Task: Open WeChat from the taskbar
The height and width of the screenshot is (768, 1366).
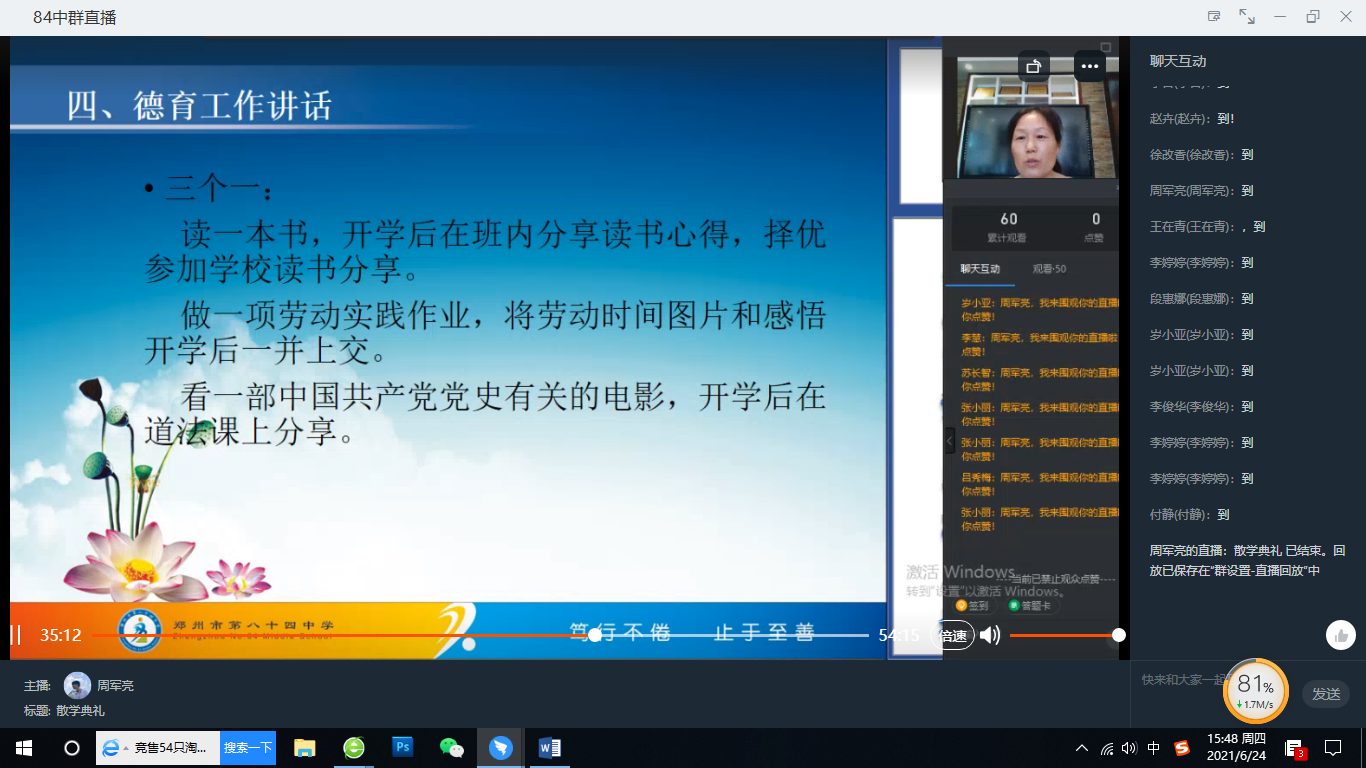Action: click(x=452, y=747)
